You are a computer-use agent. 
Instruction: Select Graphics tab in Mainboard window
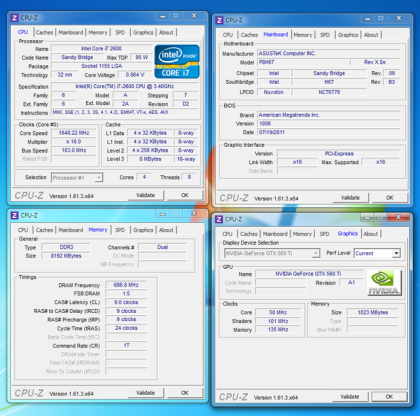[x=348, y=35]
